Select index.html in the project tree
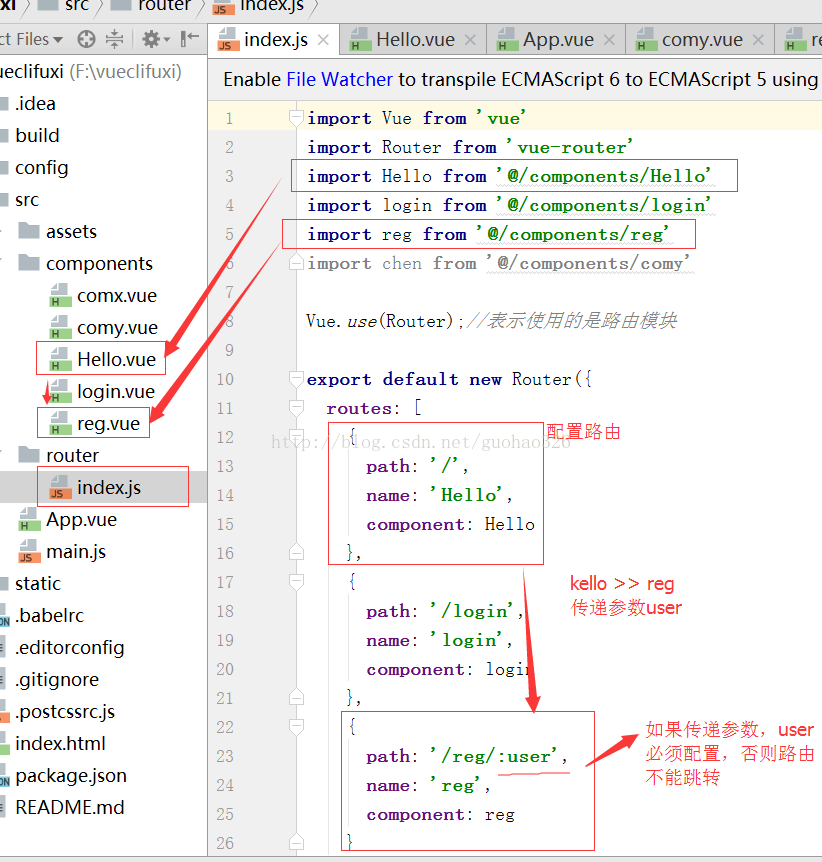822x862 pixels. coord(60,743)
